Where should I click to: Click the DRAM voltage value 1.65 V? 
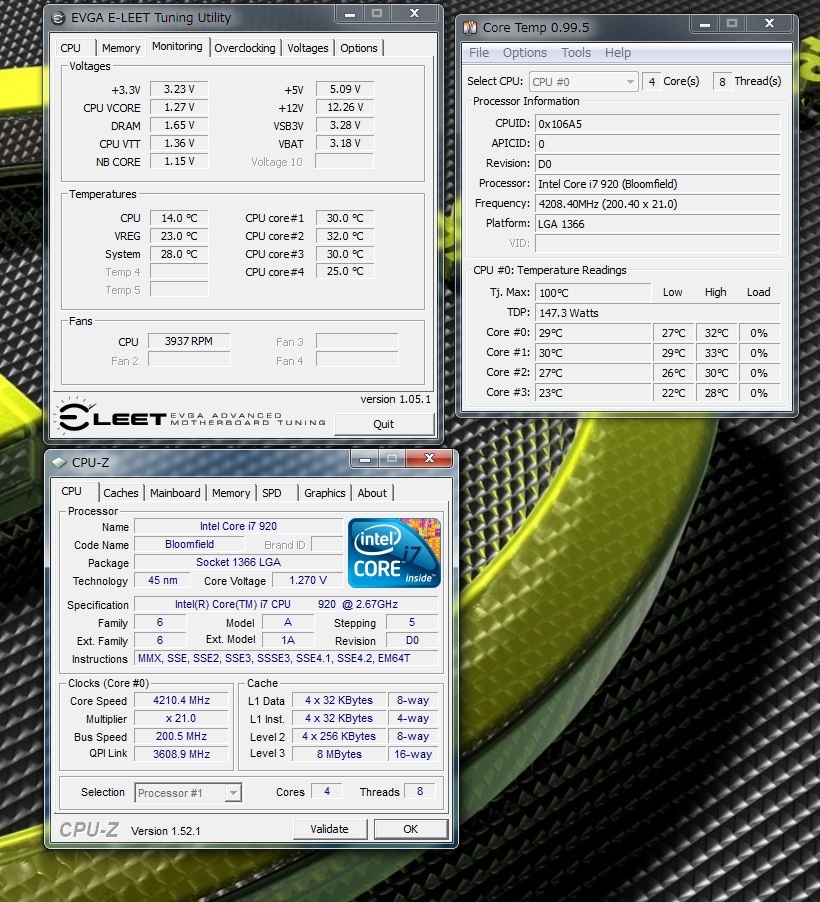(179, 125)
